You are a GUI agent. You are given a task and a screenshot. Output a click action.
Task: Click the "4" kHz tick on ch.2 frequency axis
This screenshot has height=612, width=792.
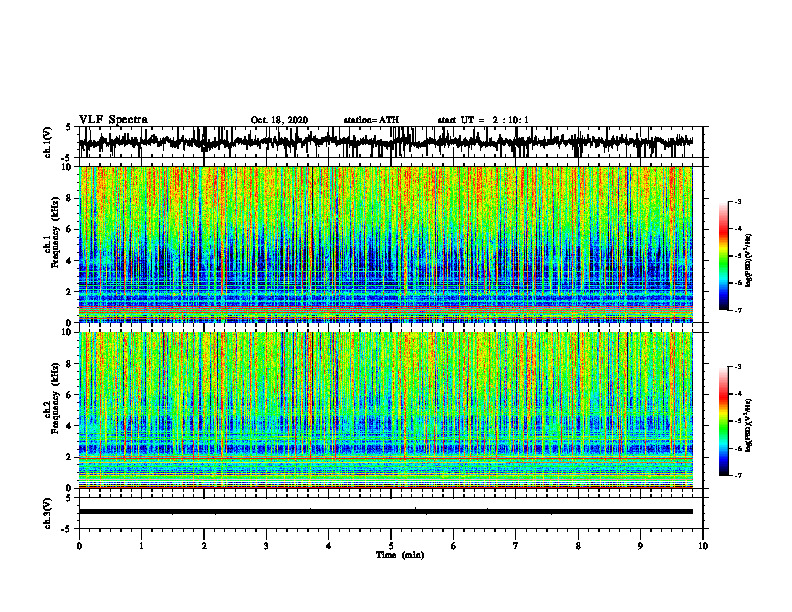69,426
